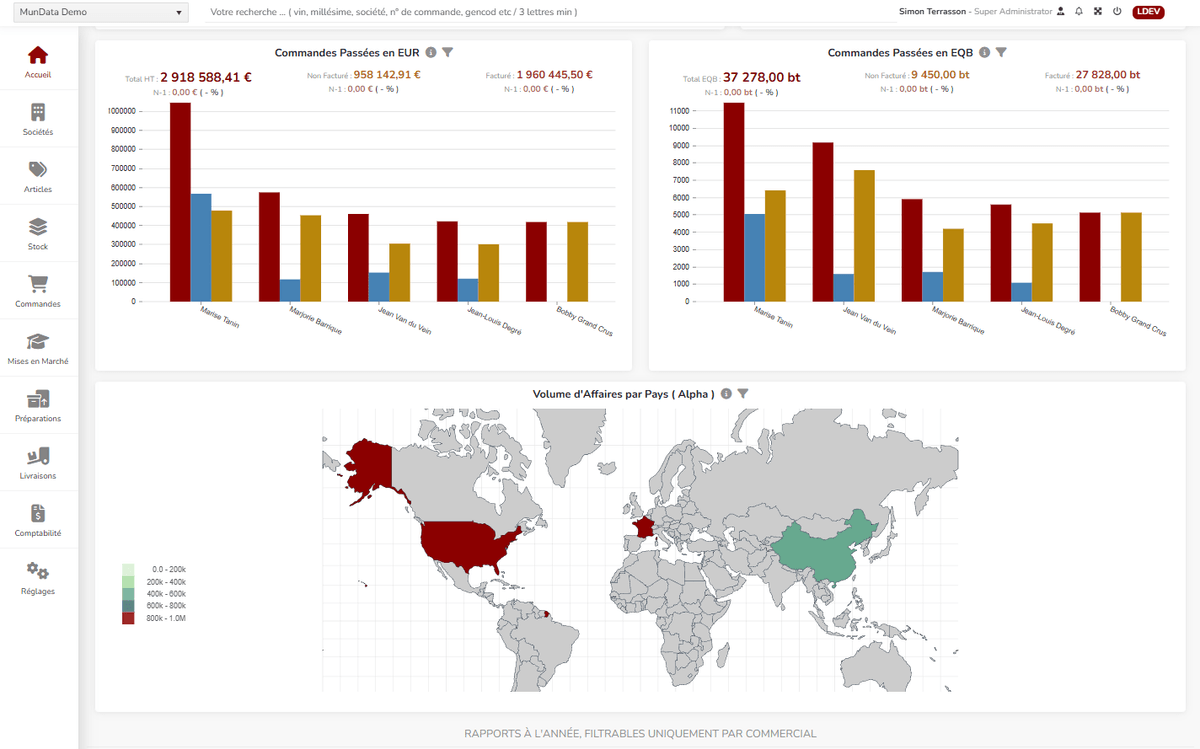
Task: Navigate to Mises en Marché
Action: pos(38,348)
